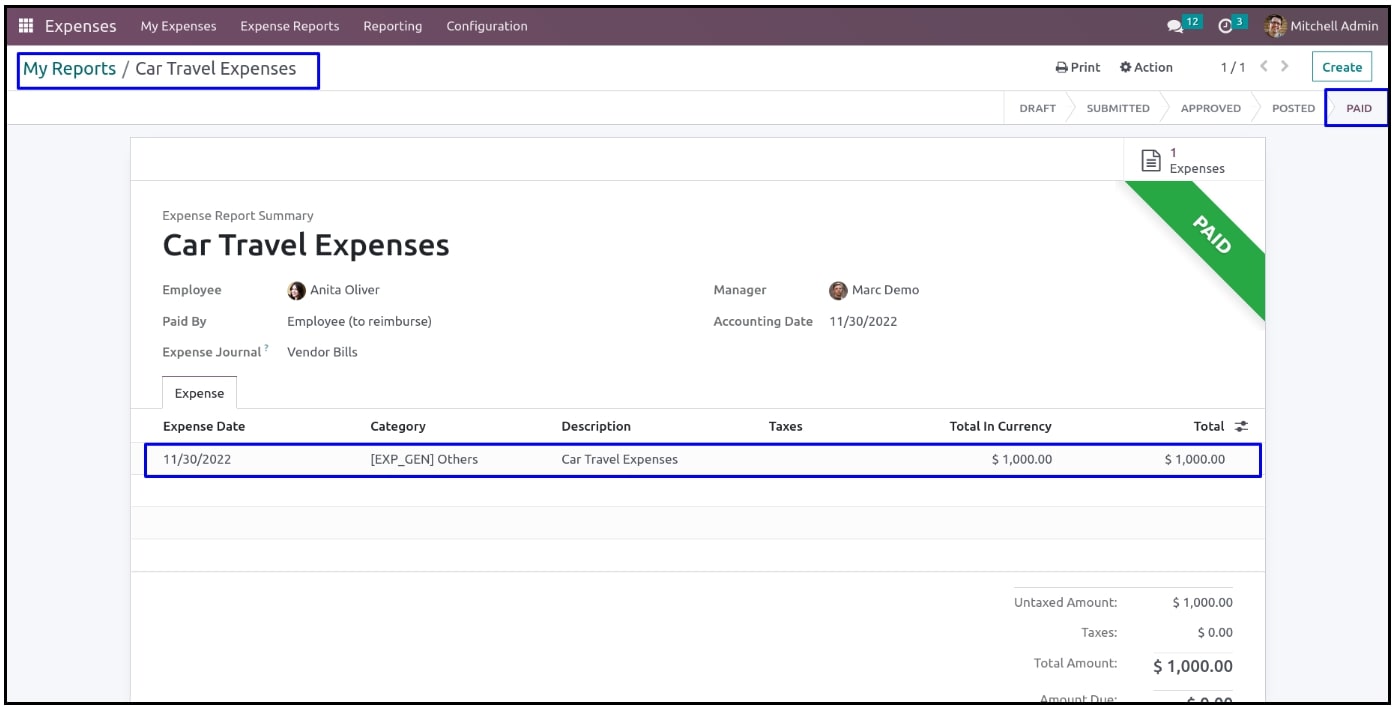The image size is (1395, 709).
Task: Open the Expense Reports menu
Action: (289, 26)
